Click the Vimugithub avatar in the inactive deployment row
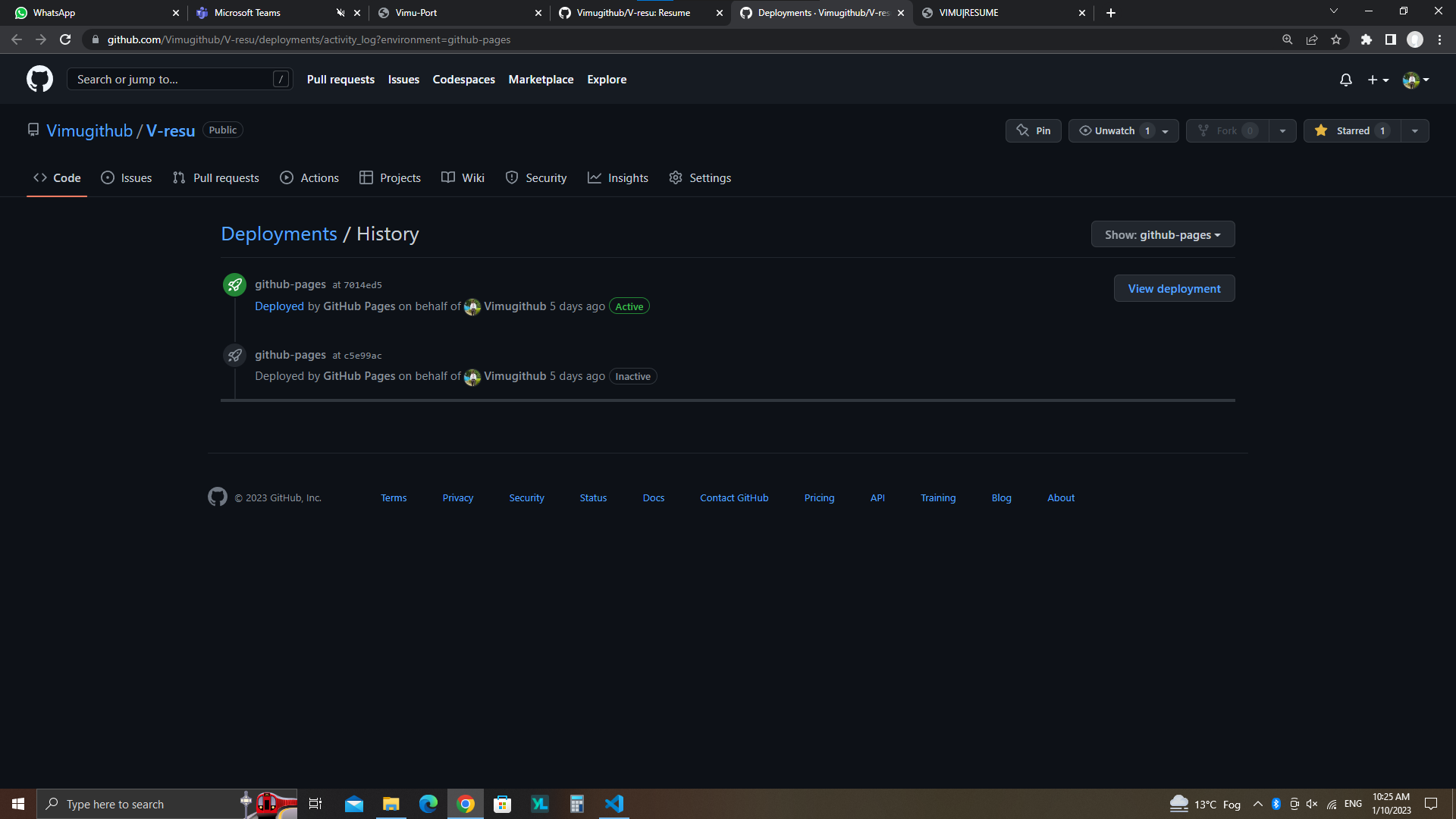Viewport: 1456px width, 819px height. pyautogui.click(x=472, y=377)
